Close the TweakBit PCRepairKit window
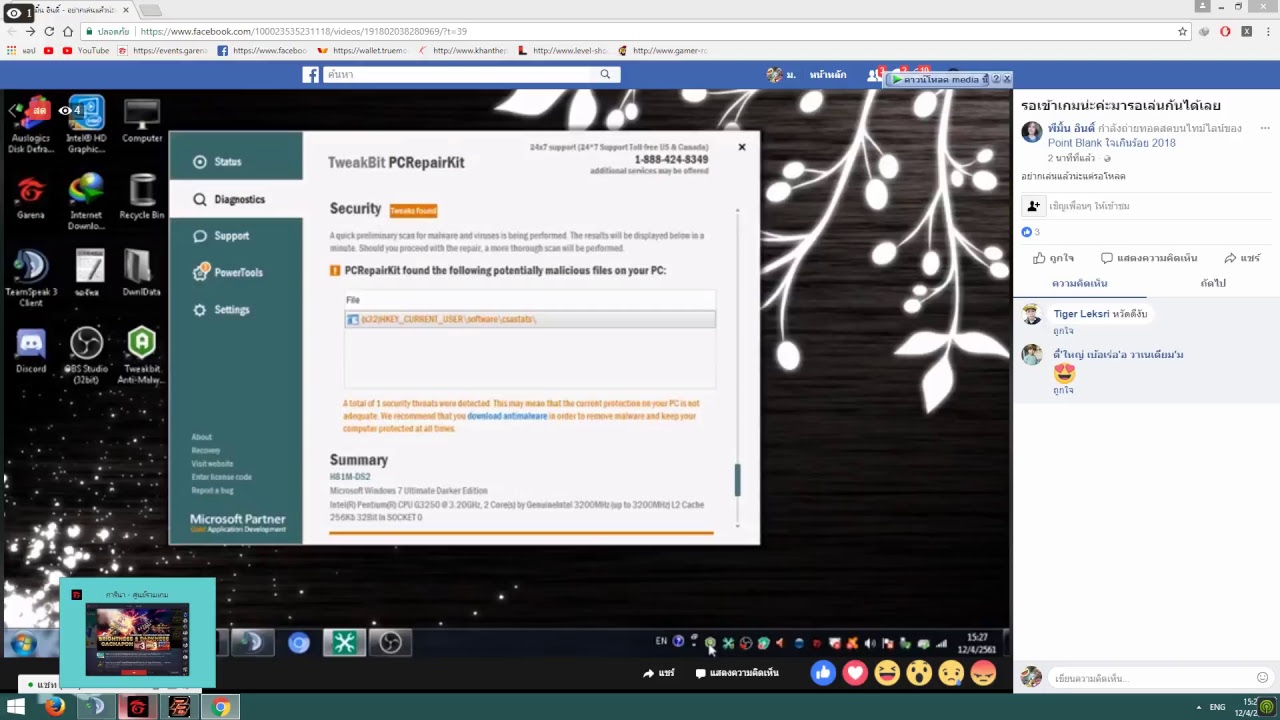 pos(742,147)
